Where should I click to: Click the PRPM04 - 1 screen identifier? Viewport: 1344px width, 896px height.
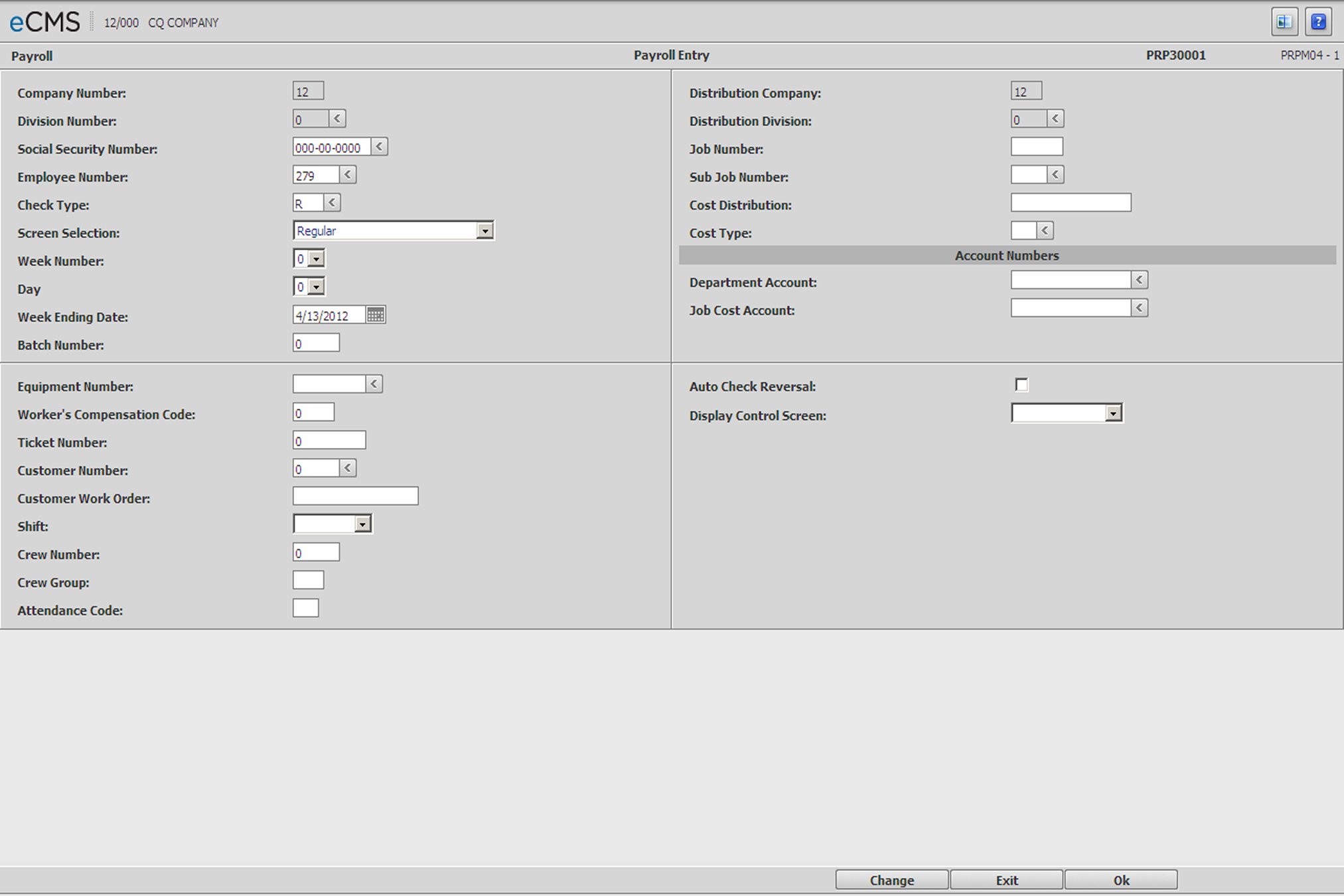point(1309,56)
